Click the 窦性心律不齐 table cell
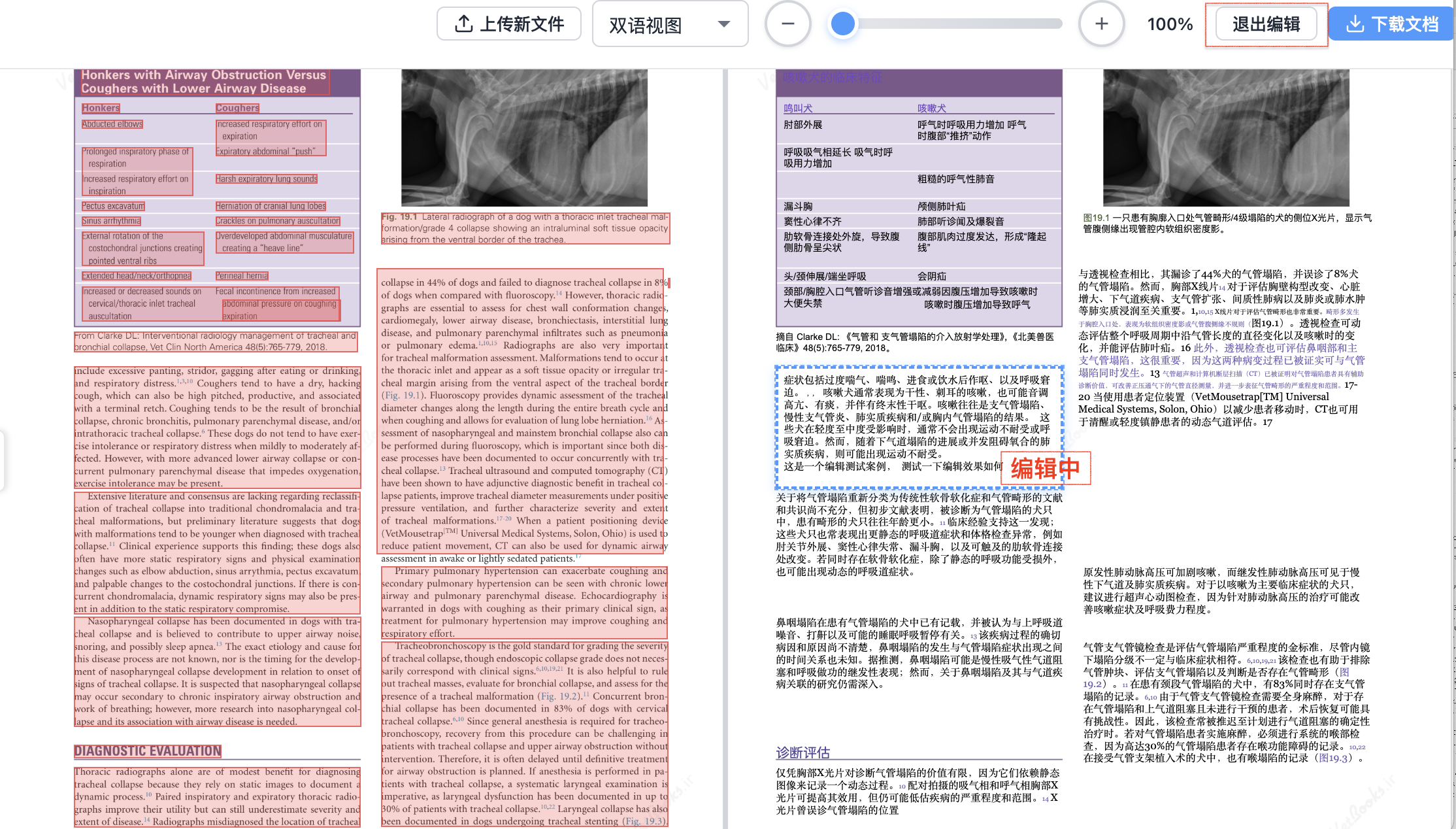This screenshot has height=829, width=1456. click(x=812, y=222)
